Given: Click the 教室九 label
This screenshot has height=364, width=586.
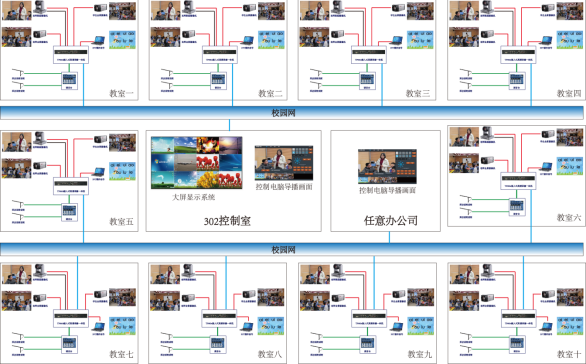Looking at the screenshot, I should (x=420, y=354).
